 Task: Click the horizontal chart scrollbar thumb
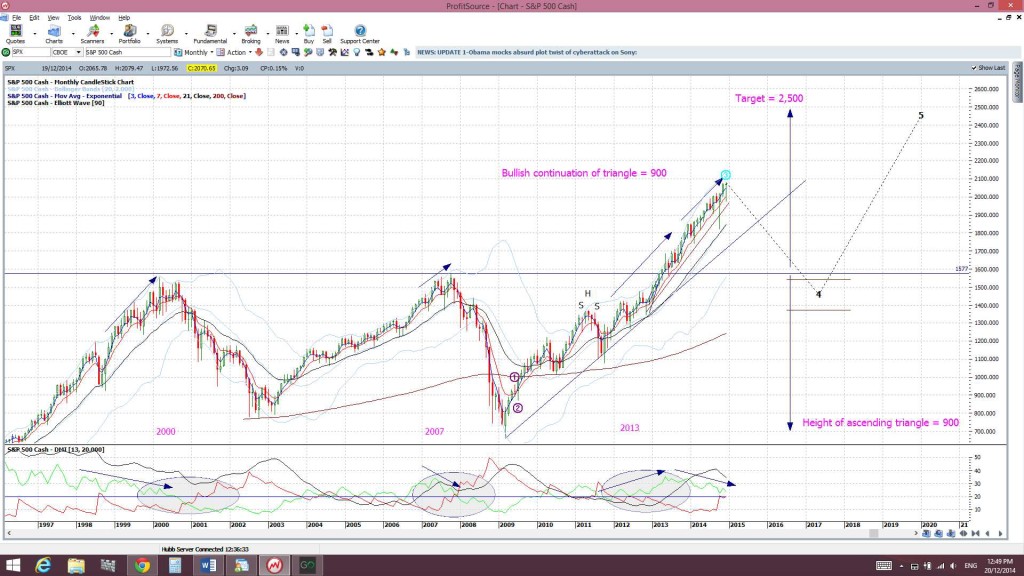[873, 534]
